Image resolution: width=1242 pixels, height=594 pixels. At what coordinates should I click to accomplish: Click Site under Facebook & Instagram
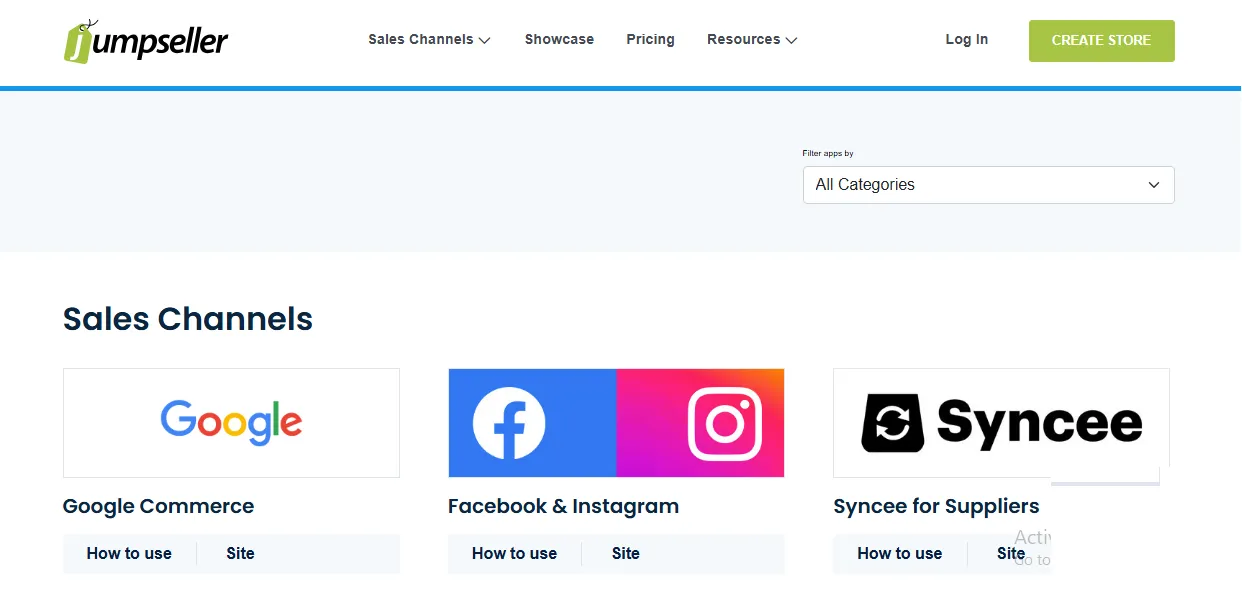click(x=625, y=554)
